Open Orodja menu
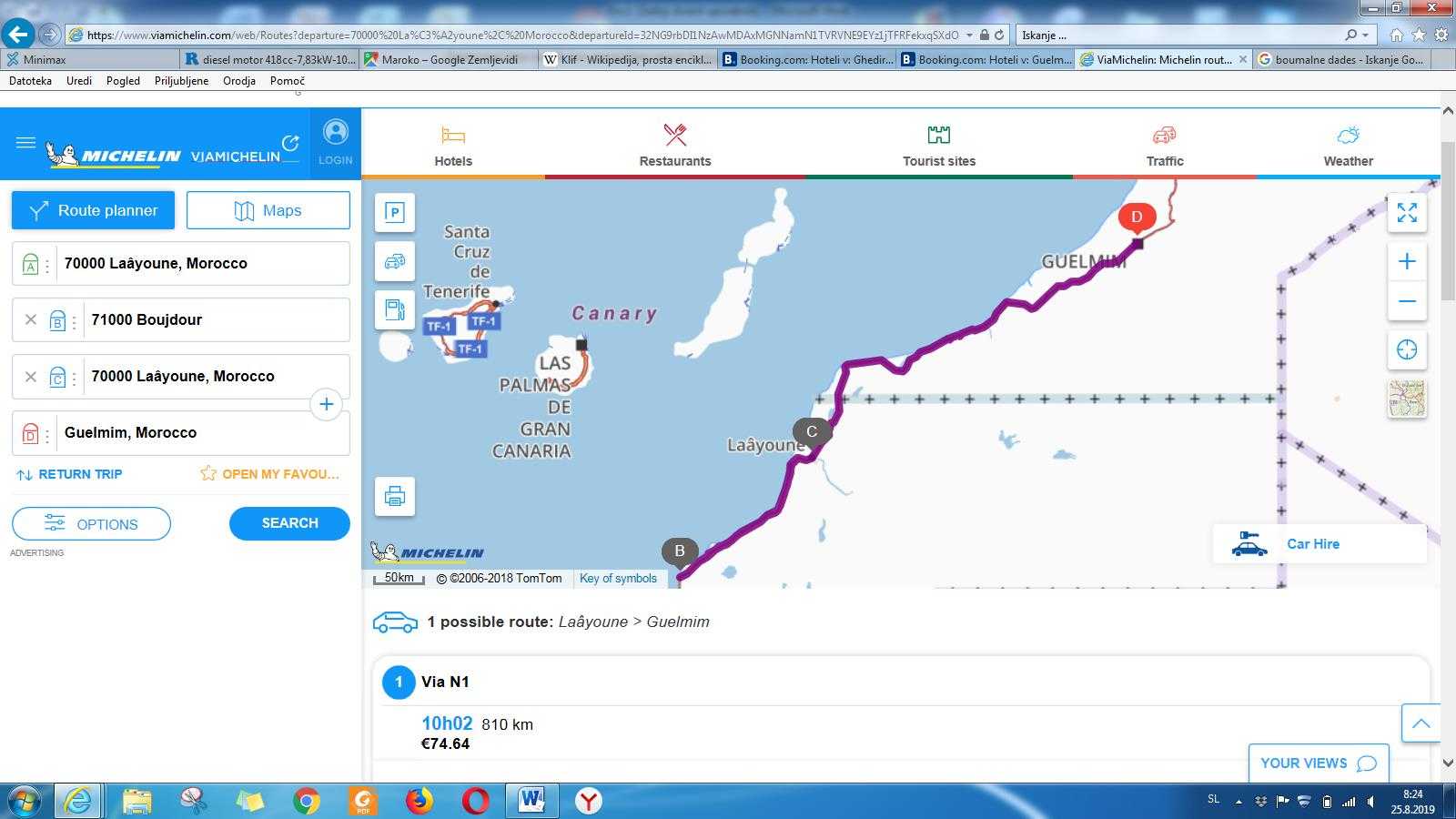The image size is (1456, 819). (238, 81)
